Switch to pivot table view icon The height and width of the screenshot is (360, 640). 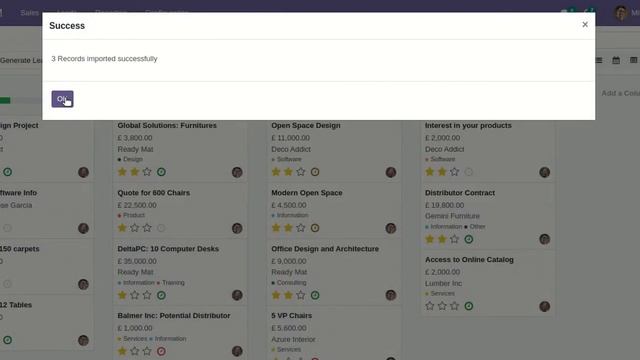click(633, 60)
